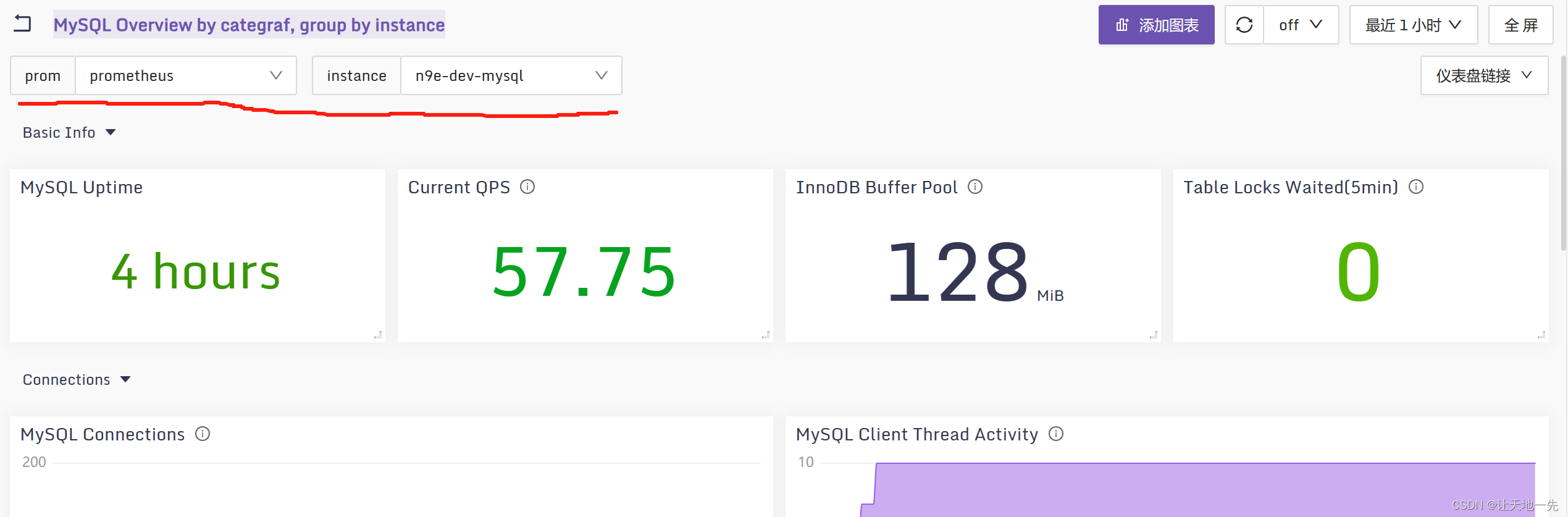
Task: Click resize handle of InnoDB Buffer Pool panel
Action: (1154, 335)
